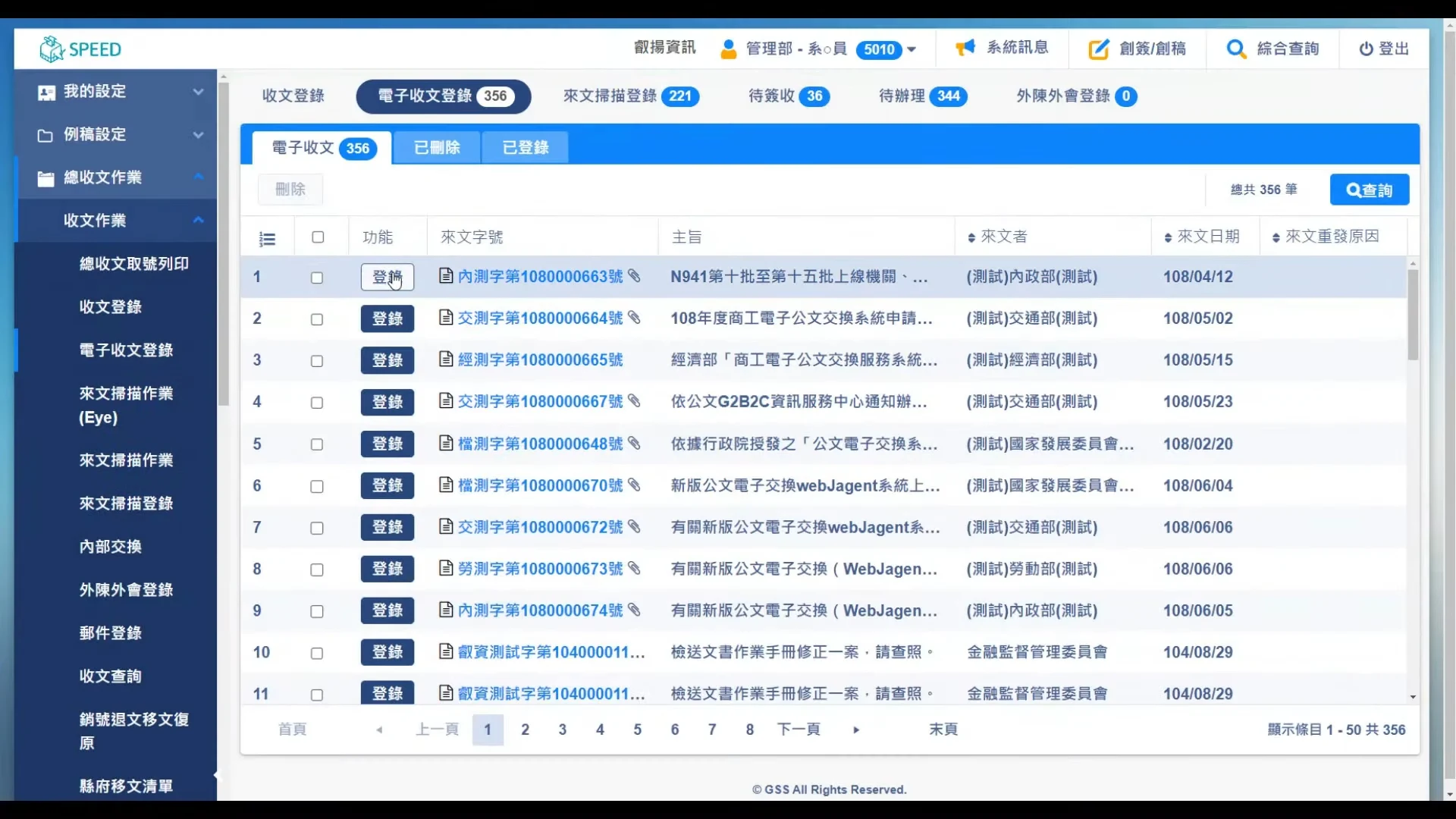
Task: Open document icon for 經測字第1080000665號
Action: [446, 359]
